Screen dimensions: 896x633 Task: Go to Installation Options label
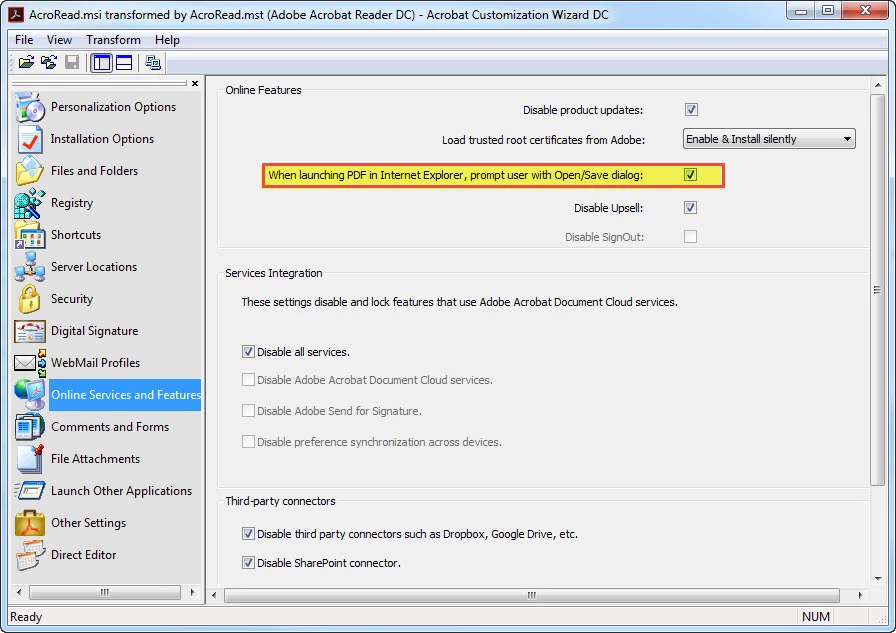click(x=102, y=139)
